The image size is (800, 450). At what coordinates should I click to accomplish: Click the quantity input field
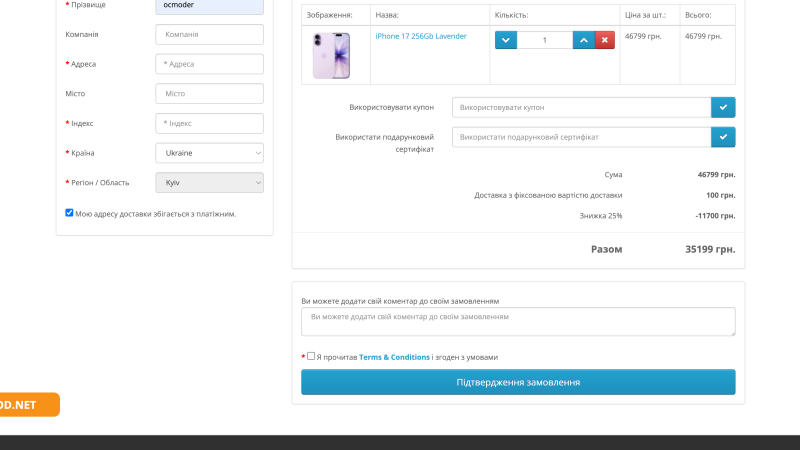tap(544, 40)
